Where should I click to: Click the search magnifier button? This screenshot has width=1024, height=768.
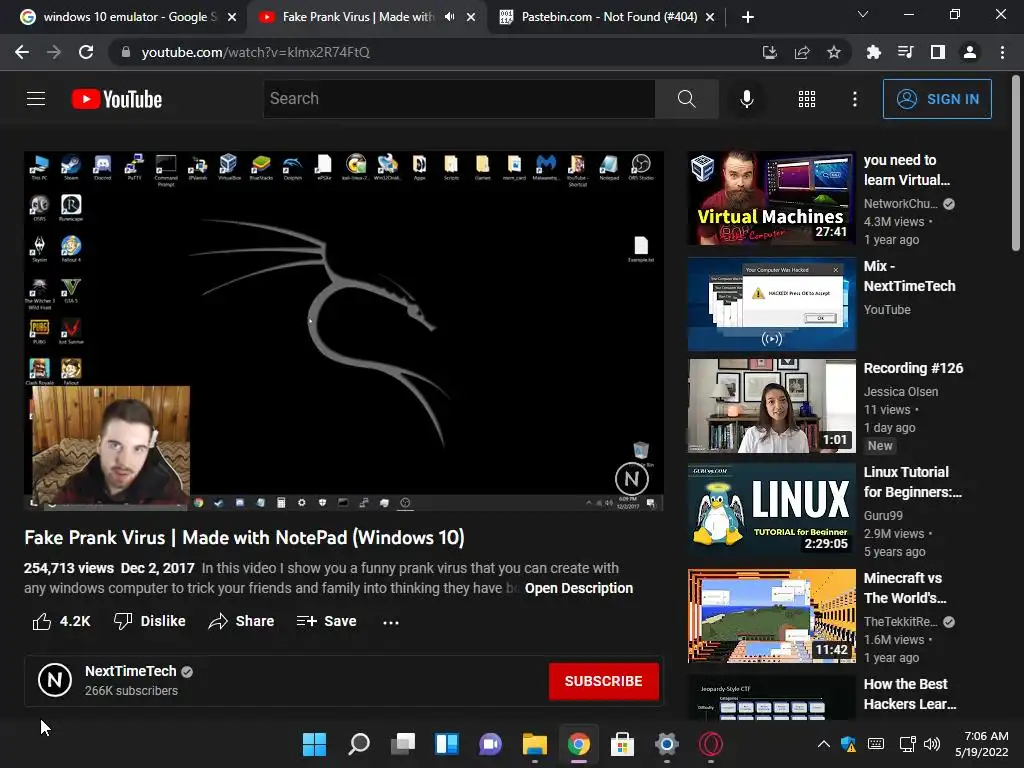pos(686,99)
